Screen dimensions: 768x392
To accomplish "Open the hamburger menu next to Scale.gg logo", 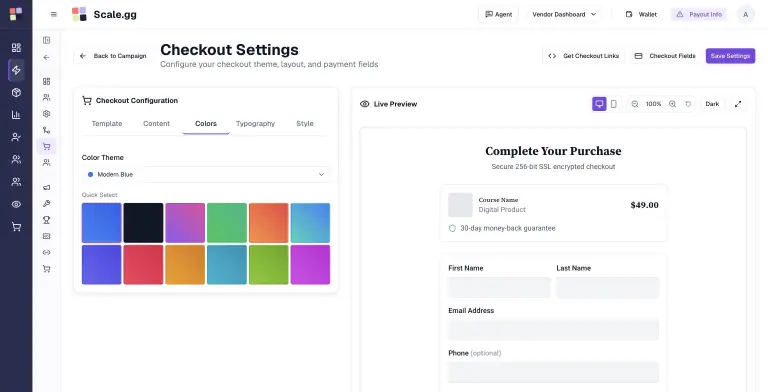I will point(54,15).
